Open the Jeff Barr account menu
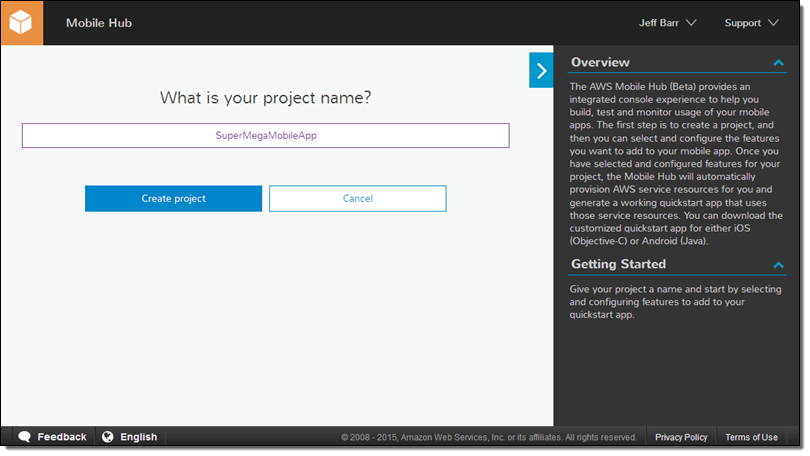The width and height of the screenshot is (810, 456). pyautogui.click(x=667, y=23)
